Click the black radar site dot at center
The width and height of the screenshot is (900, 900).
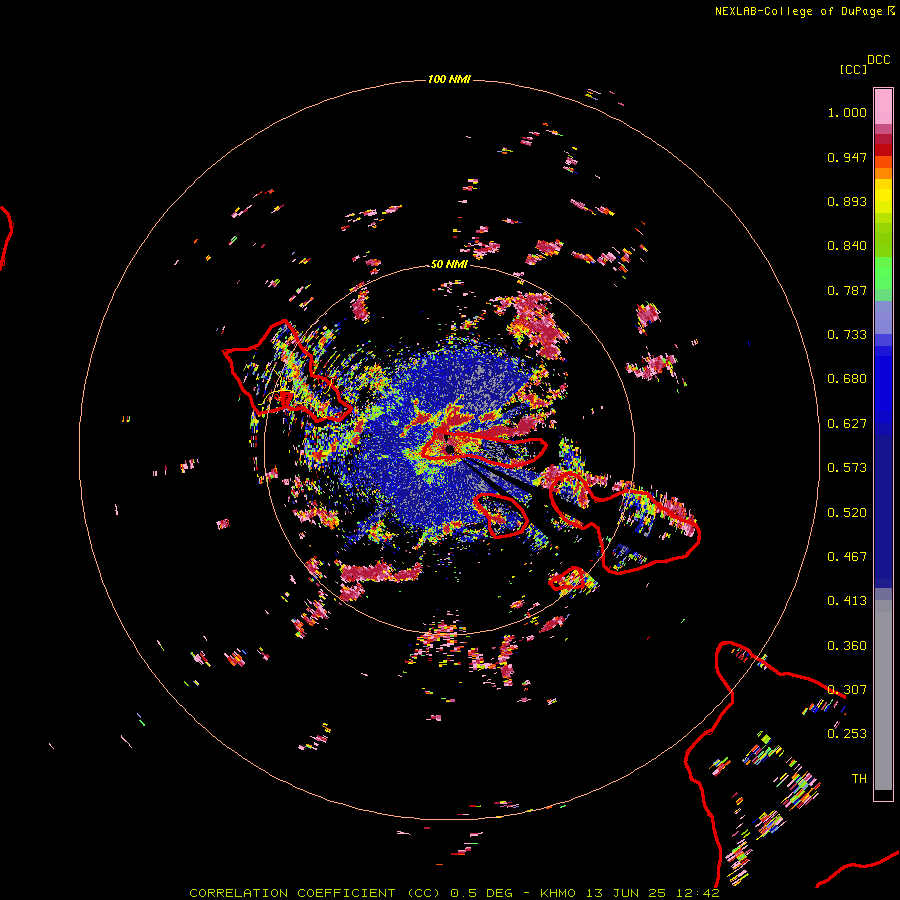point(449,448)
